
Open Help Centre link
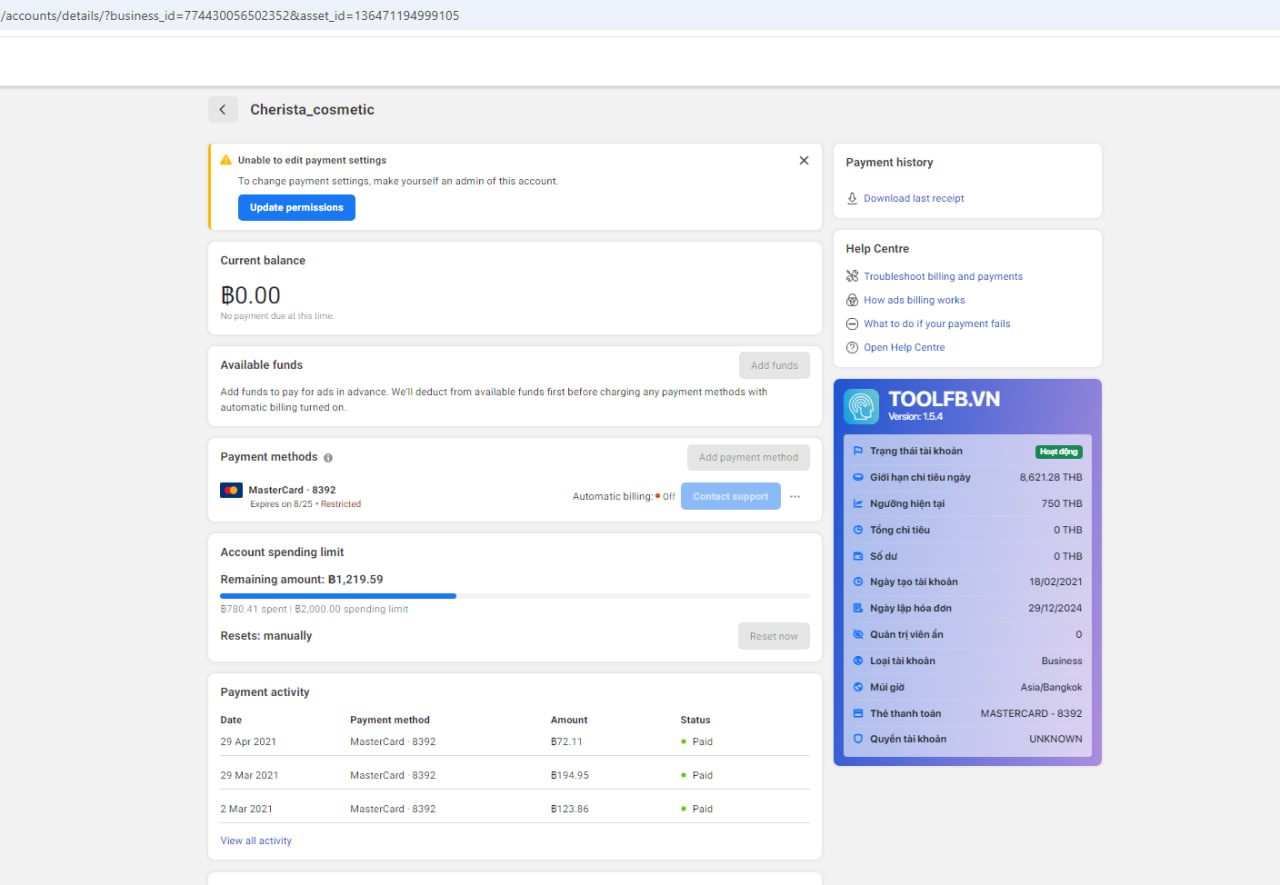(x=904, y=347)
